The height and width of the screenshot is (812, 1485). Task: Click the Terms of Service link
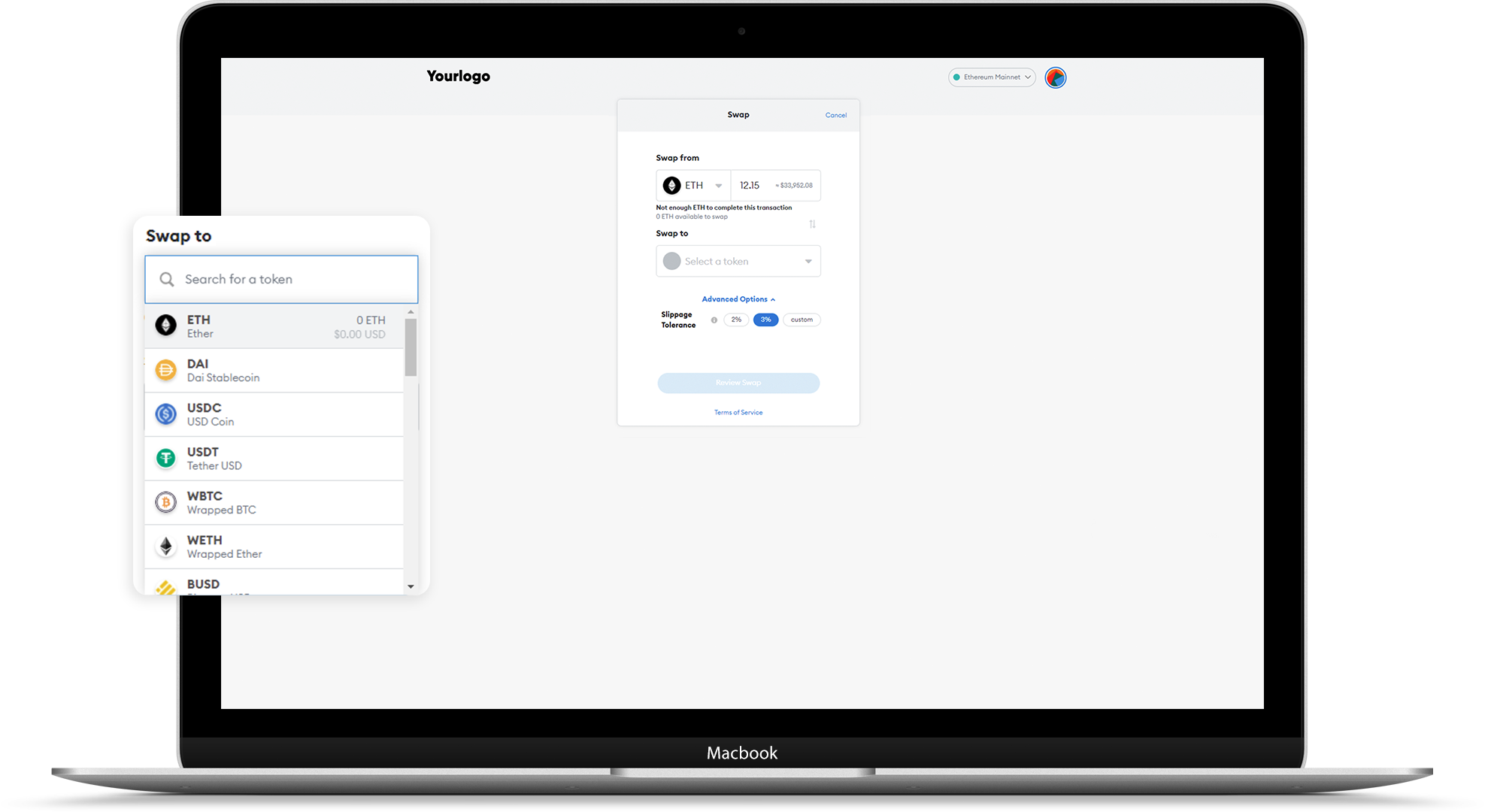738,412
